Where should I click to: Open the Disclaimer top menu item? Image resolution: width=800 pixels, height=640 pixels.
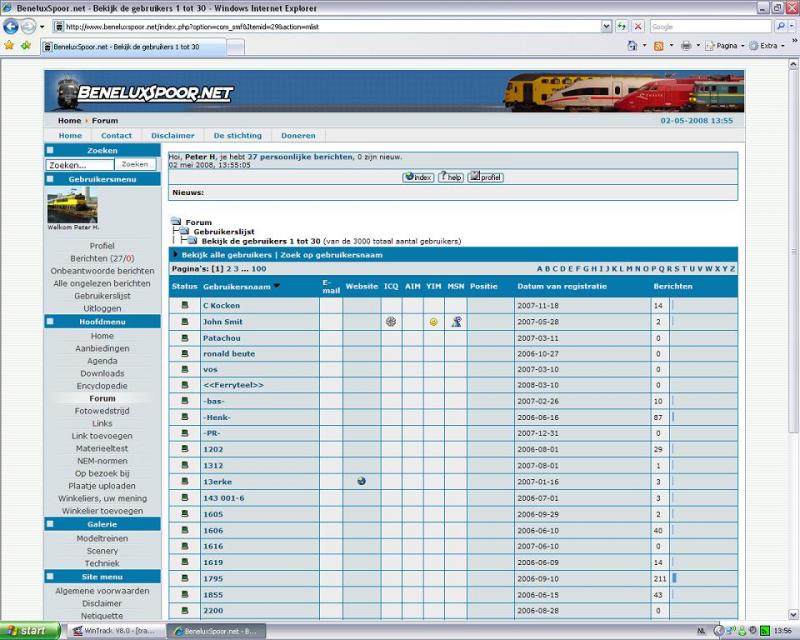(x=172, y=136)
